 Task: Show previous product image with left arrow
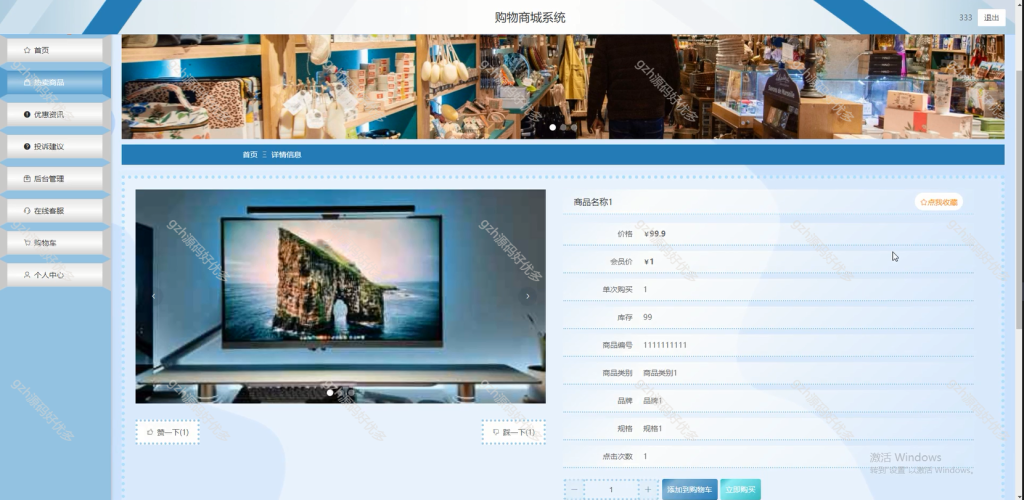click(x=153, y=296)
